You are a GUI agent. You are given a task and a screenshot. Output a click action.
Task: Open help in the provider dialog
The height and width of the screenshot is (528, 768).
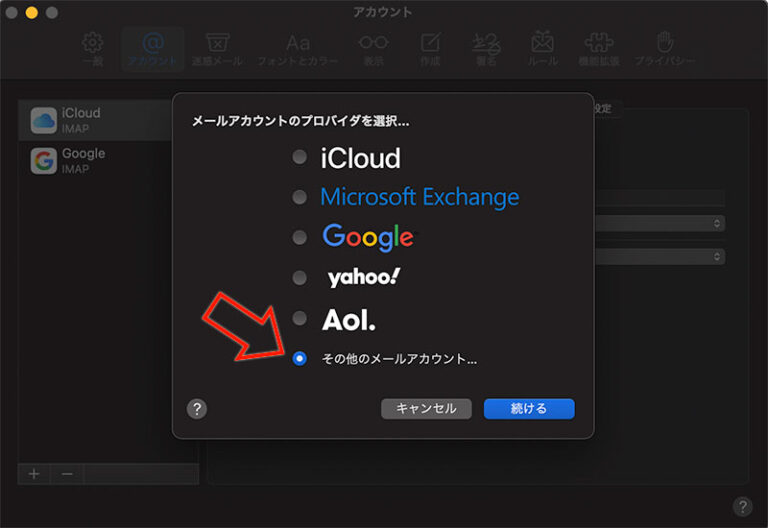point(197,408)
